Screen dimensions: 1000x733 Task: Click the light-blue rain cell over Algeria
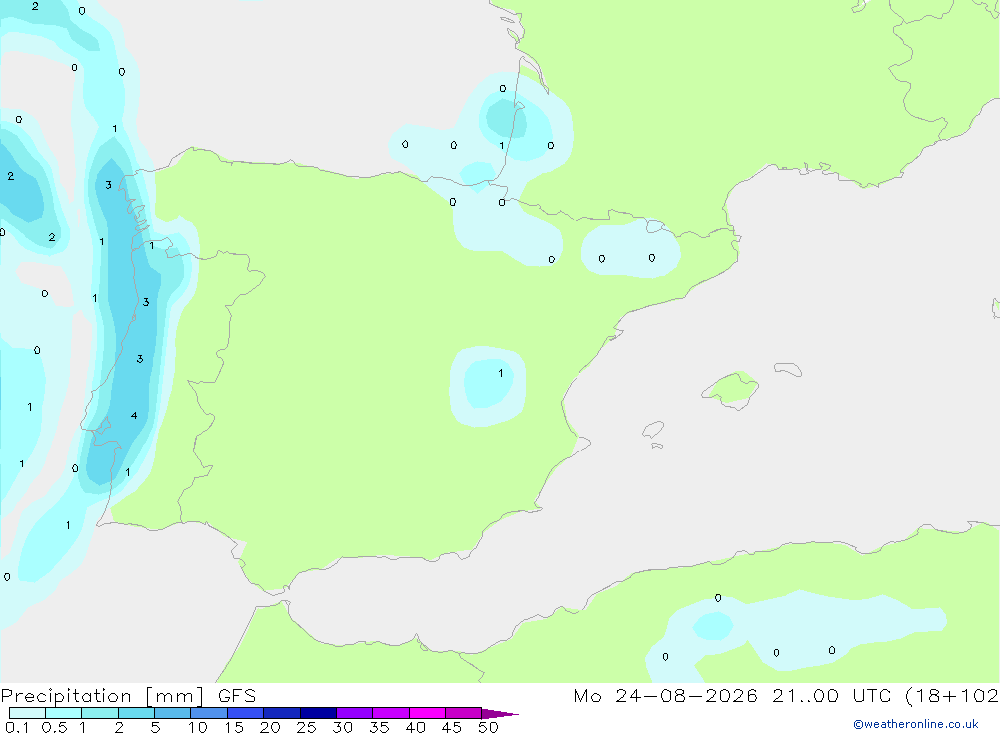point(713,625)
